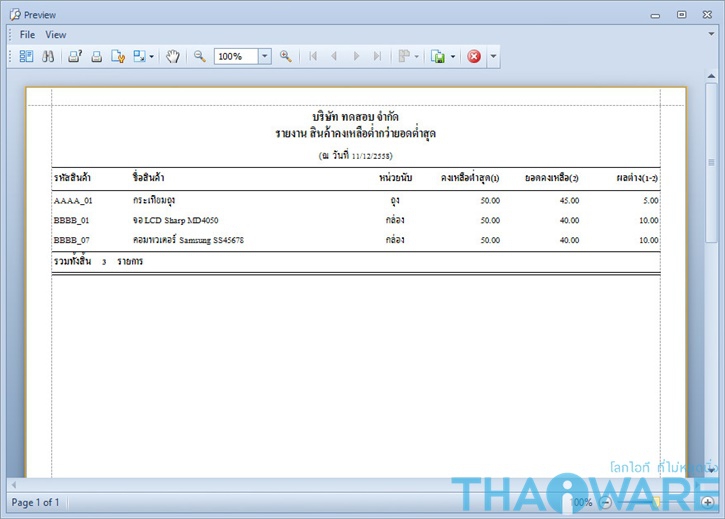Open the page setup icon
The height and width of the screenshot is (519, 725).
[x=118, y=56]
